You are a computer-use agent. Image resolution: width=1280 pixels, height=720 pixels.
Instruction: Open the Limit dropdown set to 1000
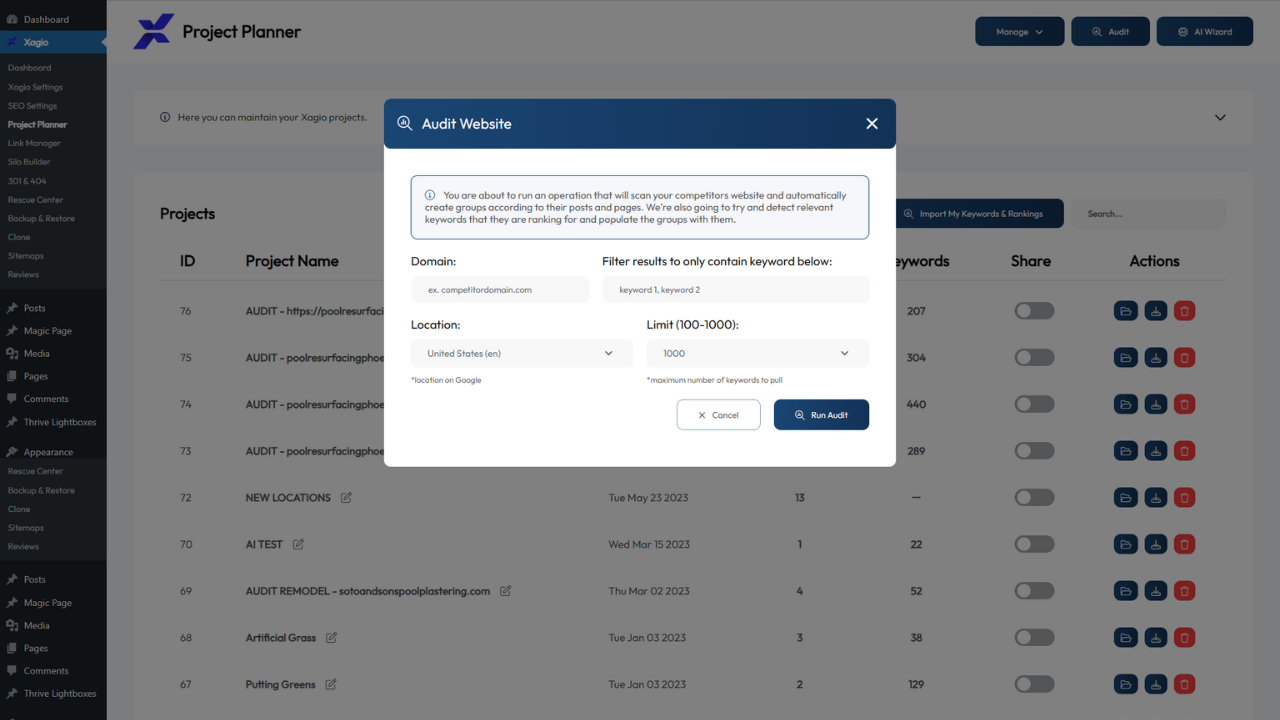click(x=757, y=353)
